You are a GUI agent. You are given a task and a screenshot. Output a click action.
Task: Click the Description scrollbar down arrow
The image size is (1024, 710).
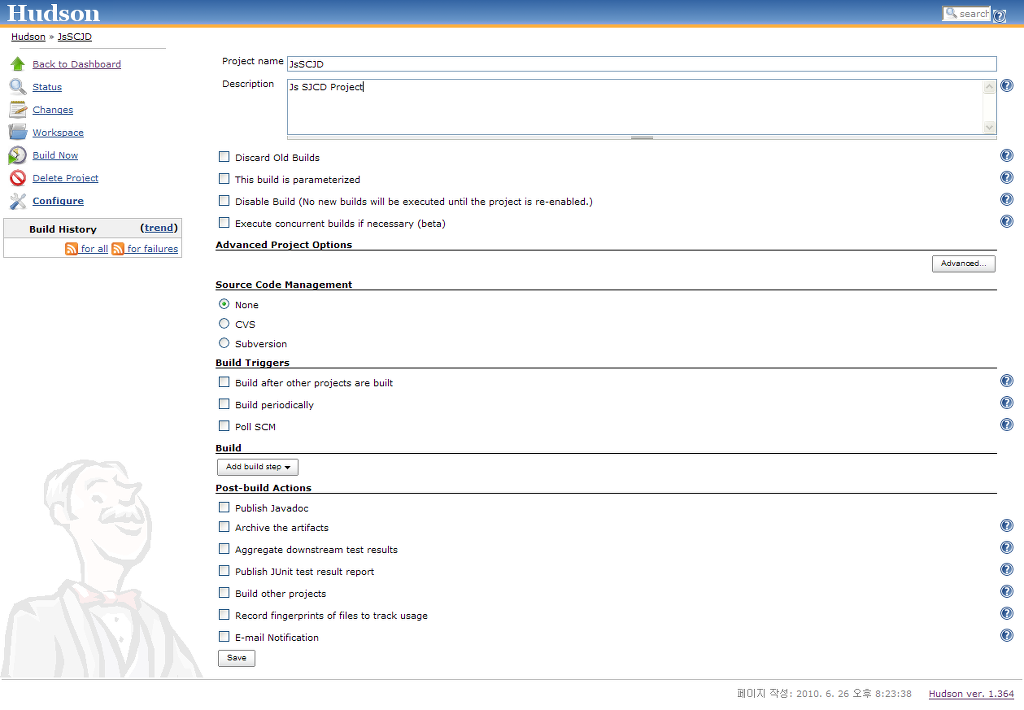click(x=990, y=127)
